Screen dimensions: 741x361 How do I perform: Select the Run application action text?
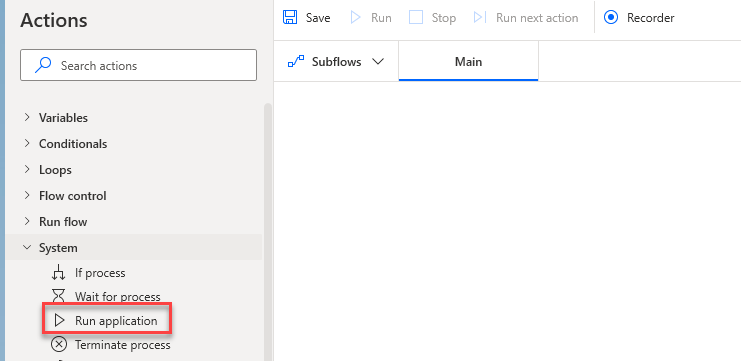(116, 321)
